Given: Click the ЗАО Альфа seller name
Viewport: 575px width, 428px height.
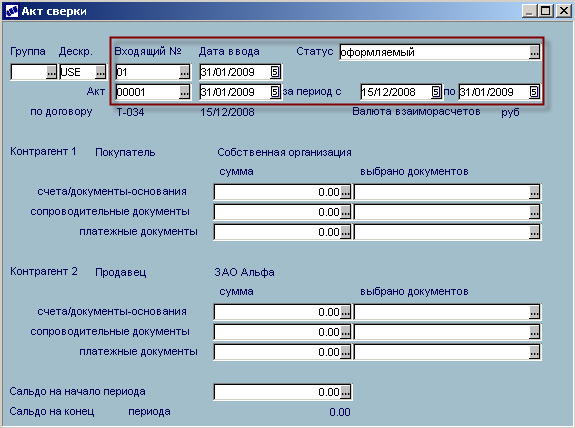Looking at the screenshot, I should point(245,272).
